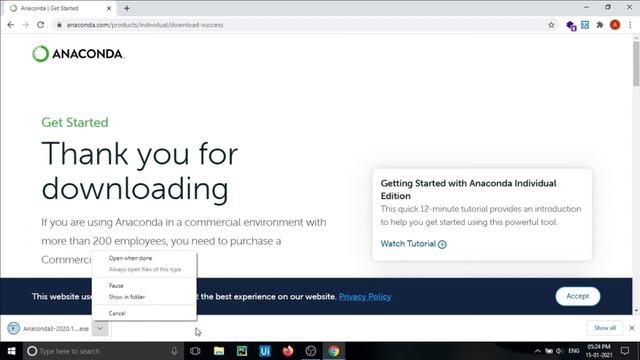Reload the Anaconda page

tap(40, 25)
